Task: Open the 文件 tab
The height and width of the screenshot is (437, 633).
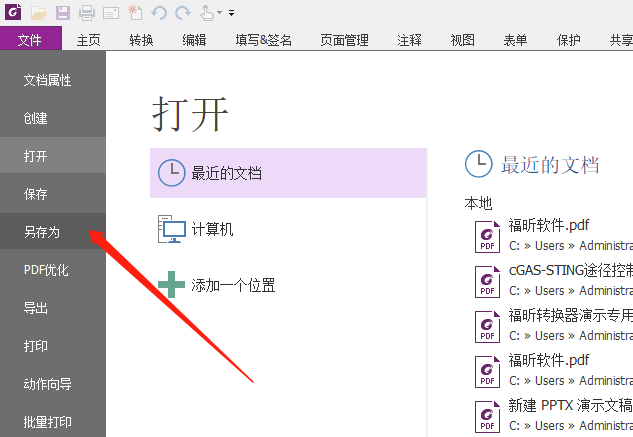Action: tap(31, 39)
